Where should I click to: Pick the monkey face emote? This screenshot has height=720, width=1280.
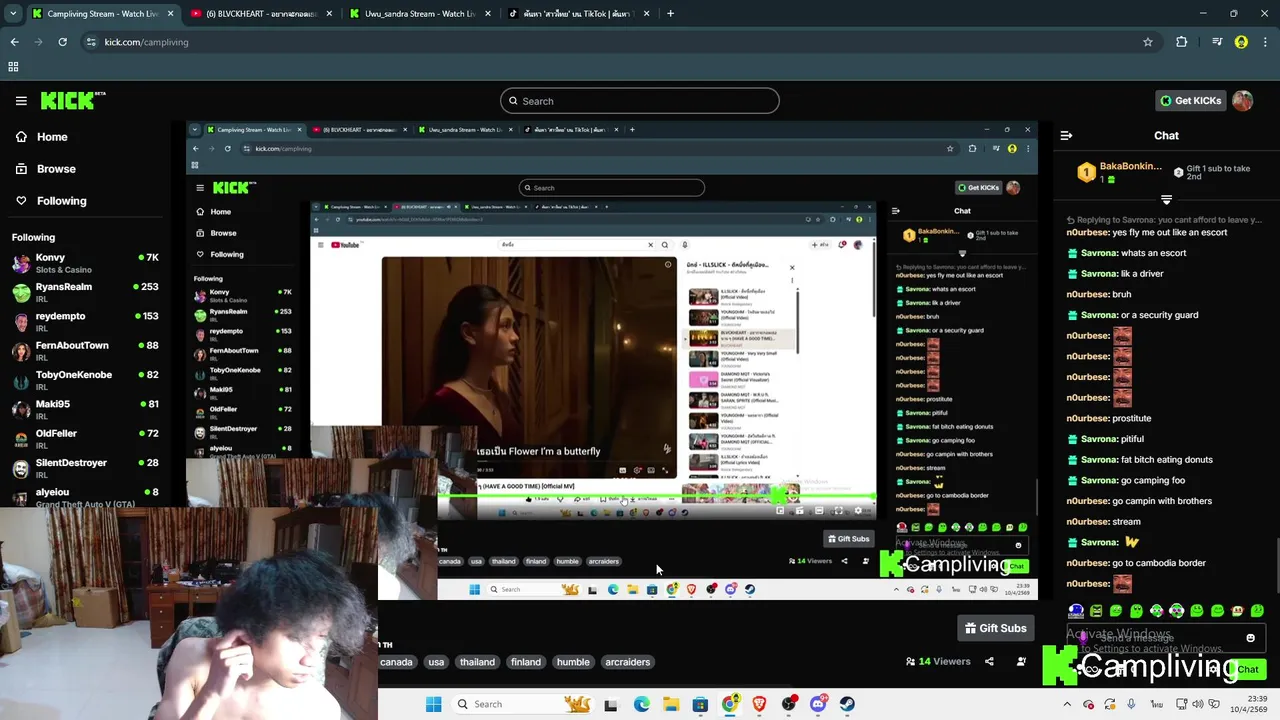coord(1238,610)
